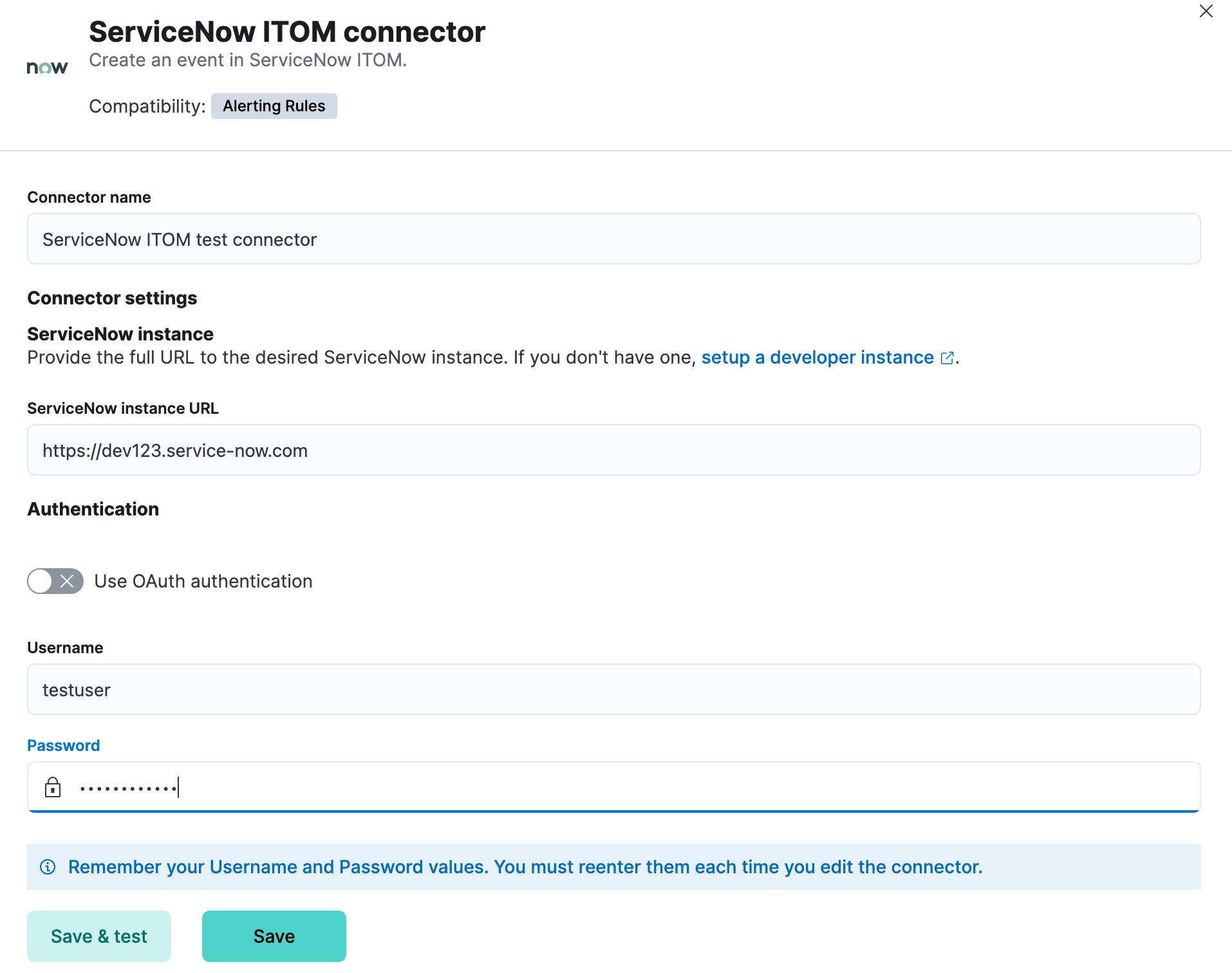Image resolution: width=1232 pixels, height=973 pixels.
Task: Click the X icon inside the OAuth switch
Action: (x=67, y=581)
